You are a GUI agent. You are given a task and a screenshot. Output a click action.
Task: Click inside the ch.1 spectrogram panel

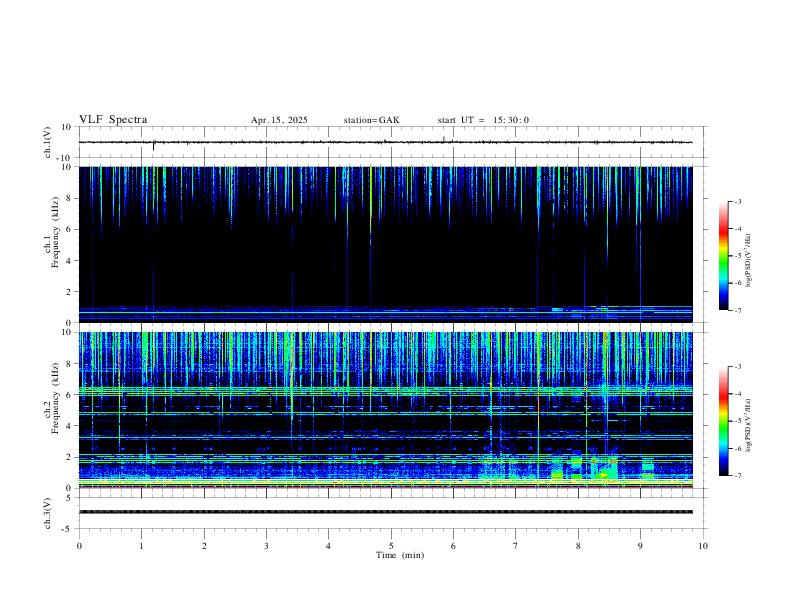(385, 244)
